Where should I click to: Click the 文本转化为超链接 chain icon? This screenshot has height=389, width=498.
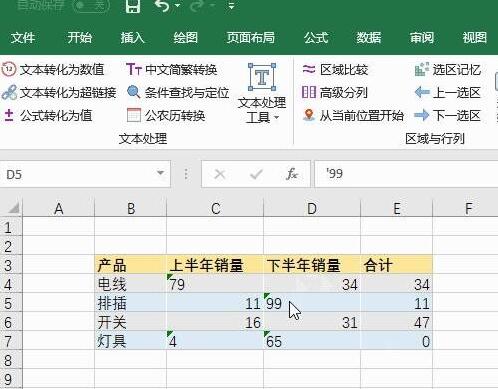9,92
